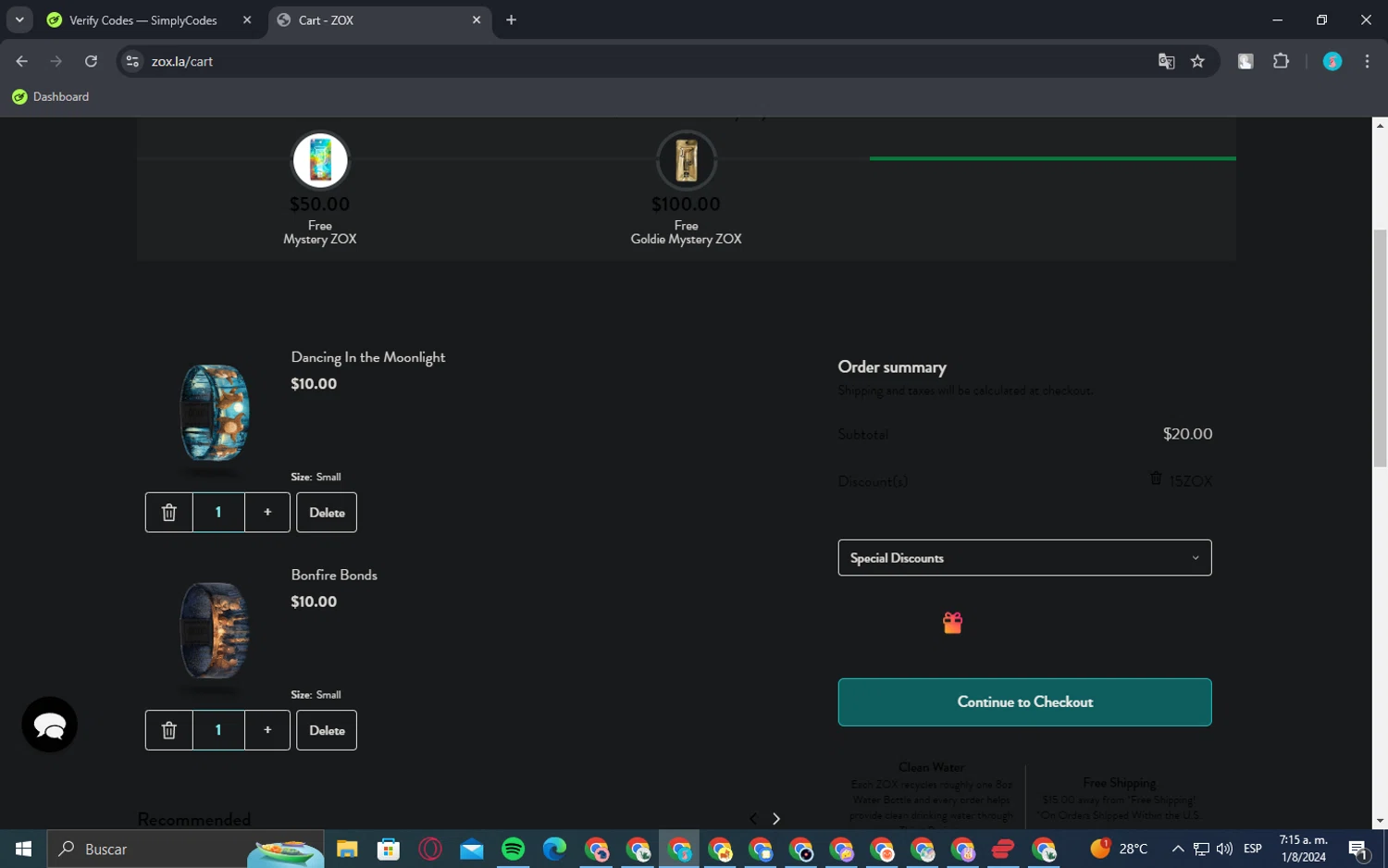
Task: Expand the Special Discounts dropdown
Action: click(x=1024, y=558)
